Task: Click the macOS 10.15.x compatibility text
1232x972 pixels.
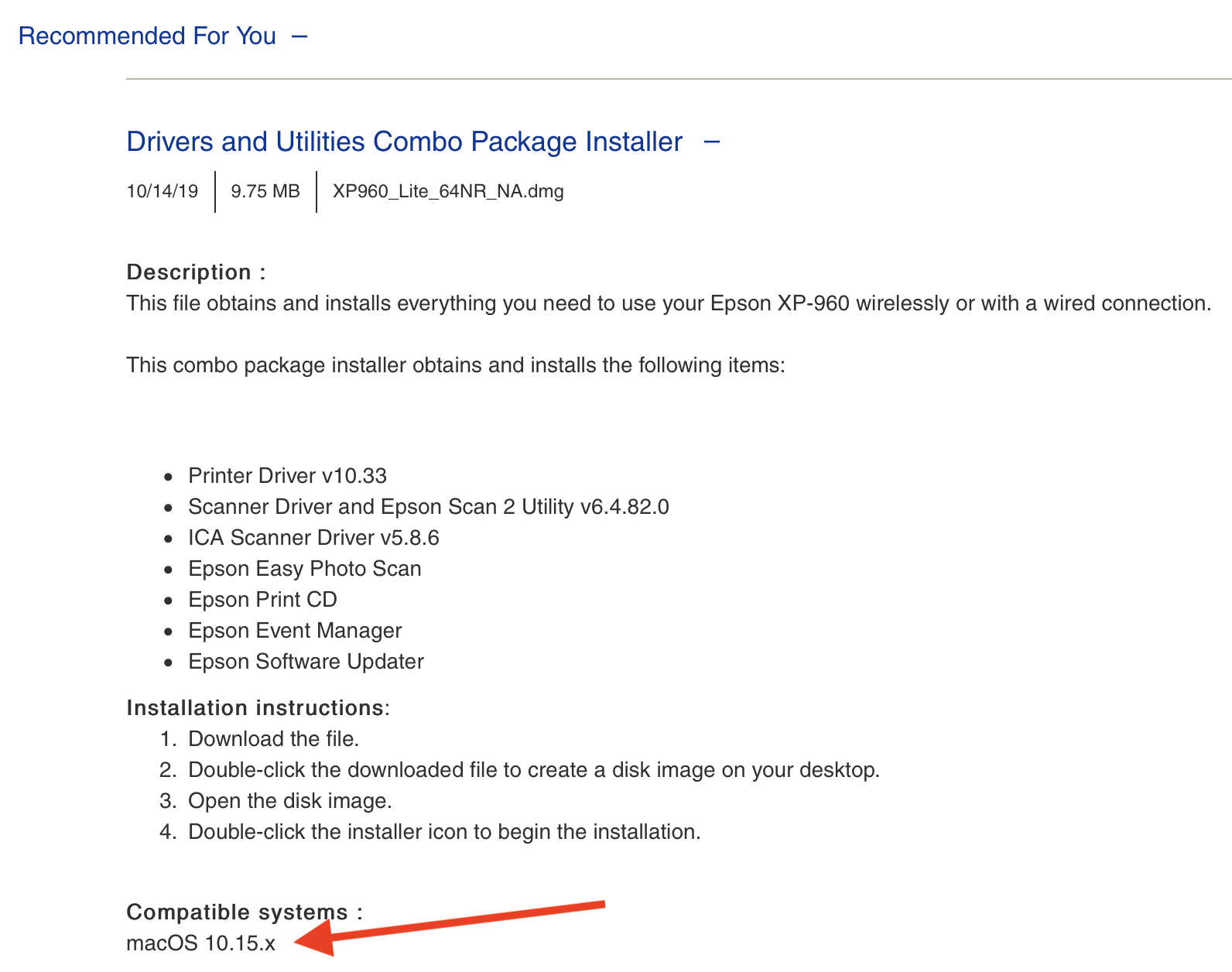Action: 200,943
